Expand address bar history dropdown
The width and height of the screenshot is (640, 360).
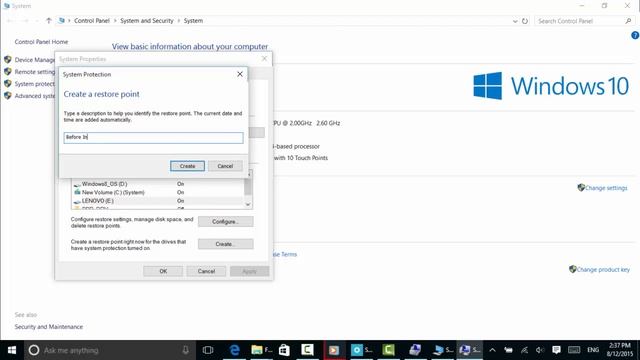[x=515, y=21]
